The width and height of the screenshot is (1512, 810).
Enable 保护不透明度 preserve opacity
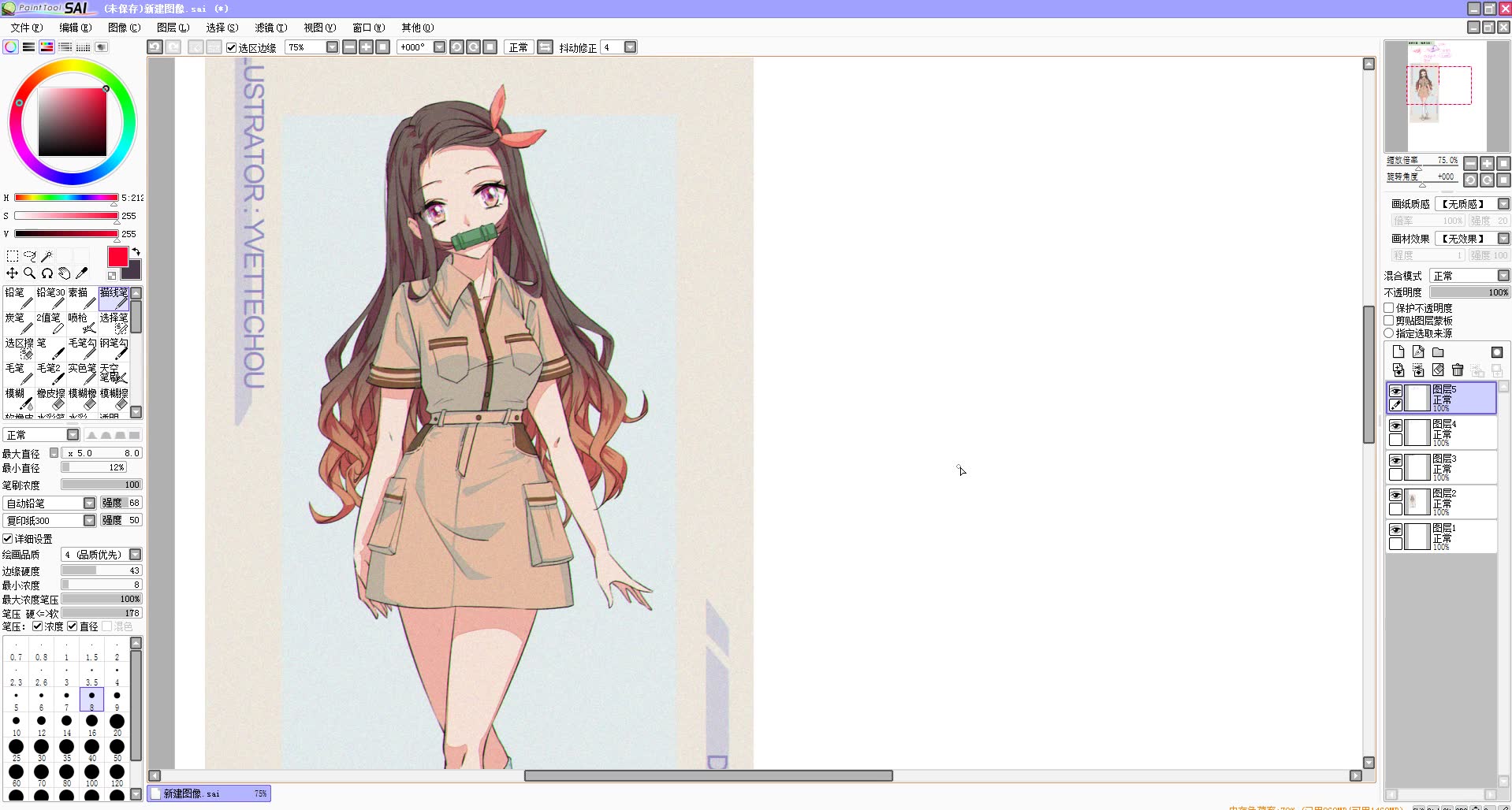pos(1389,308)
